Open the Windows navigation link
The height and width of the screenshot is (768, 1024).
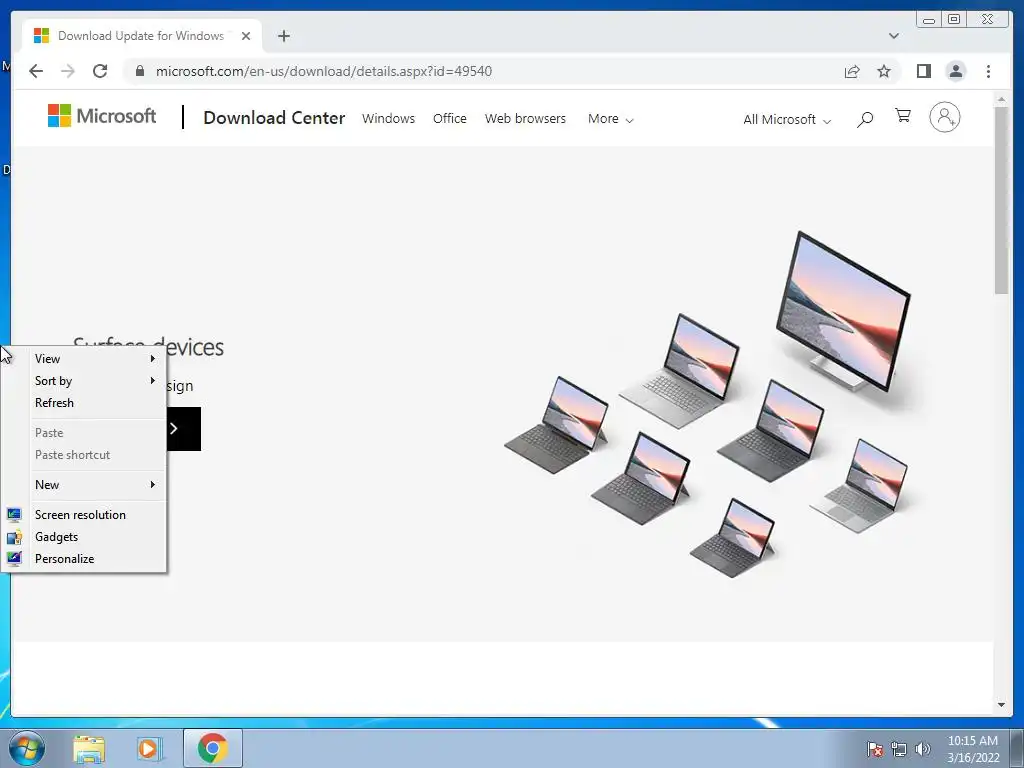coord(389,119)
